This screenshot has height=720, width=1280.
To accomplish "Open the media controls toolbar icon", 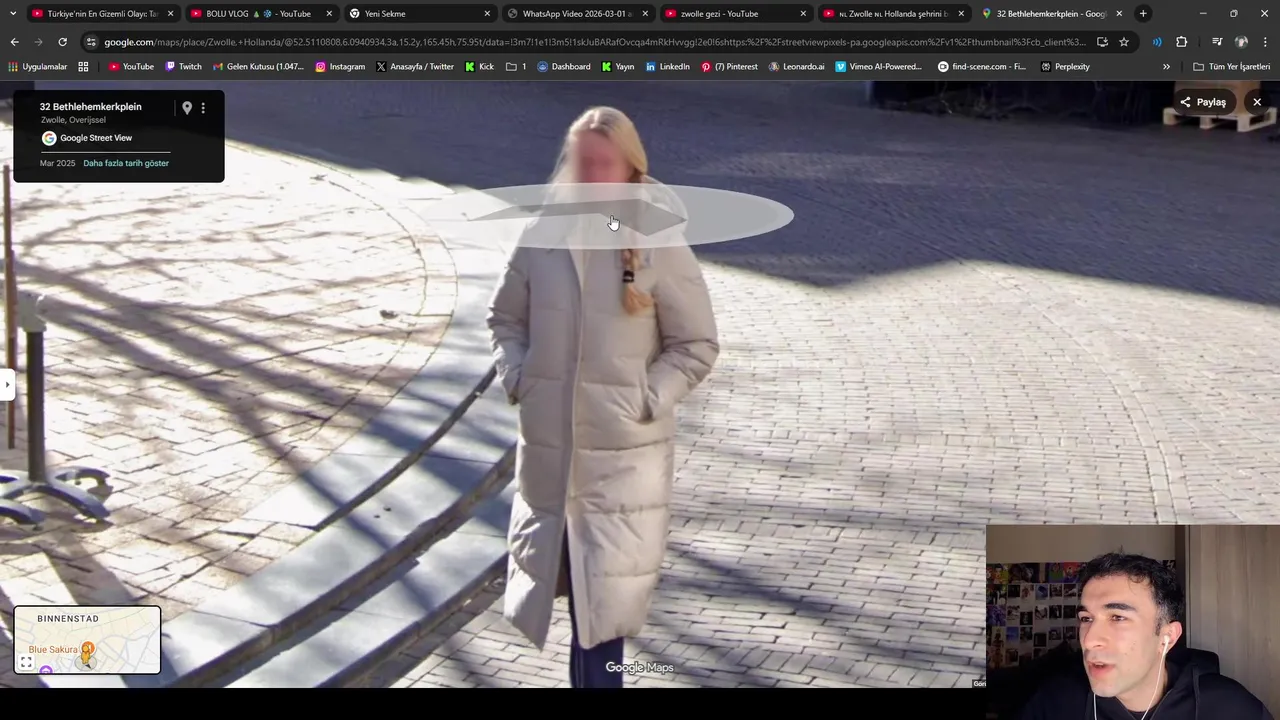I will pos(1217,42).
